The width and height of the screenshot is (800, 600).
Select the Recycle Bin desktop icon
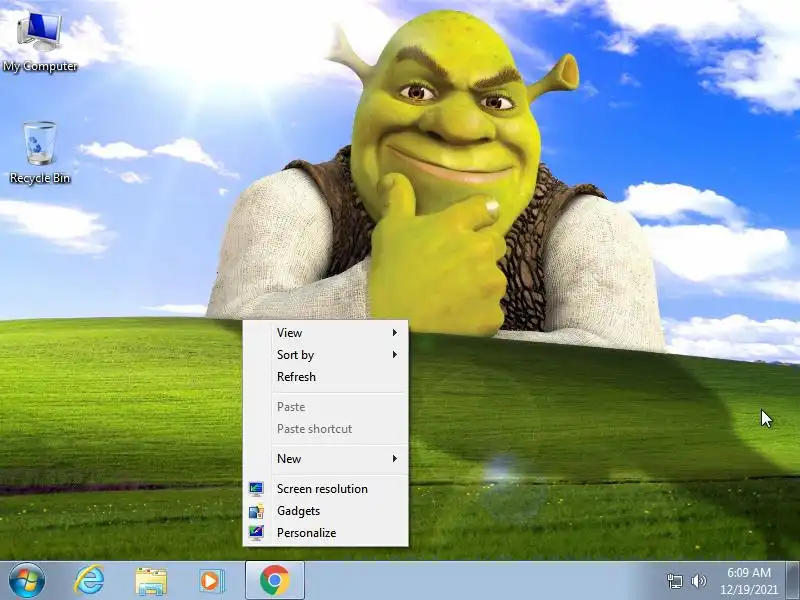[40, 152]
